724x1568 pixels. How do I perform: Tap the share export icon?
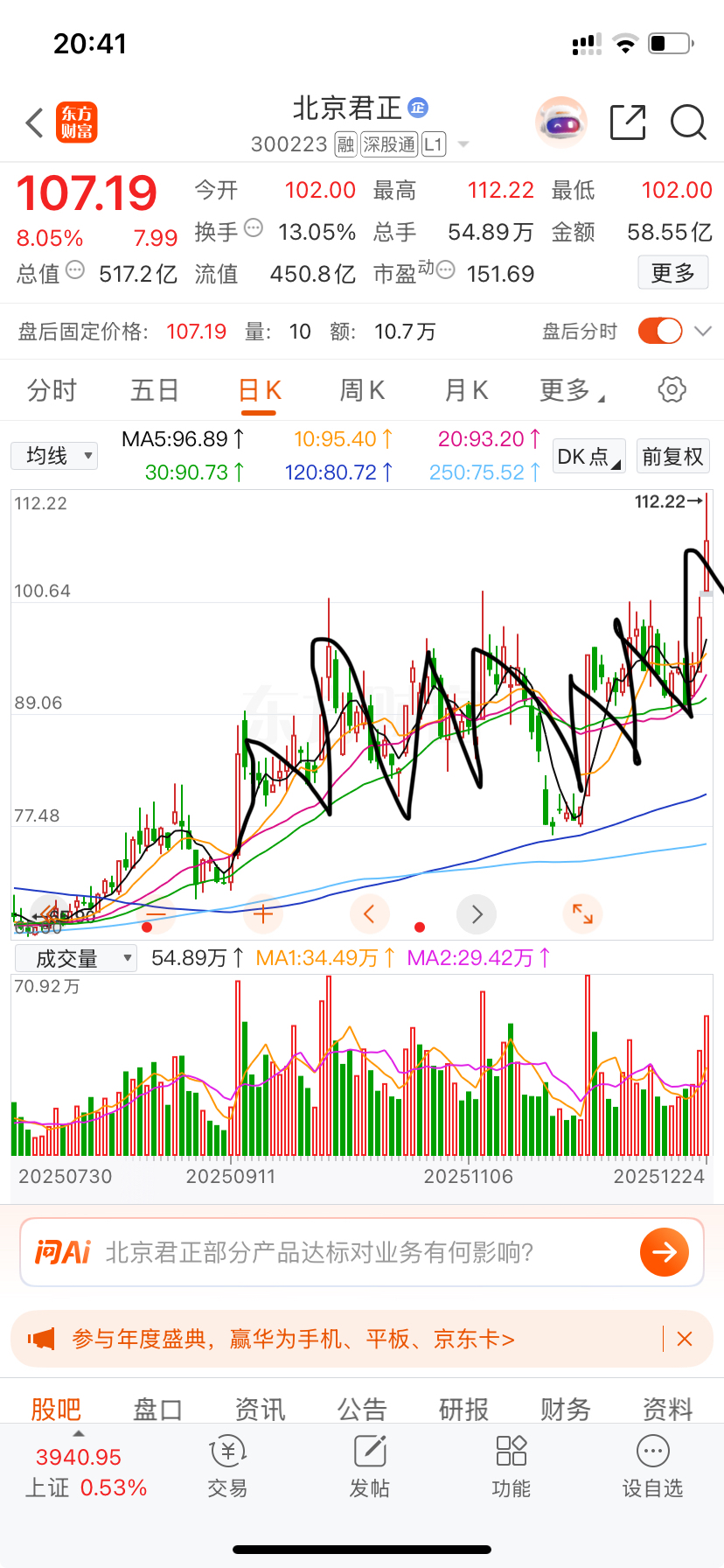[628, 122]
